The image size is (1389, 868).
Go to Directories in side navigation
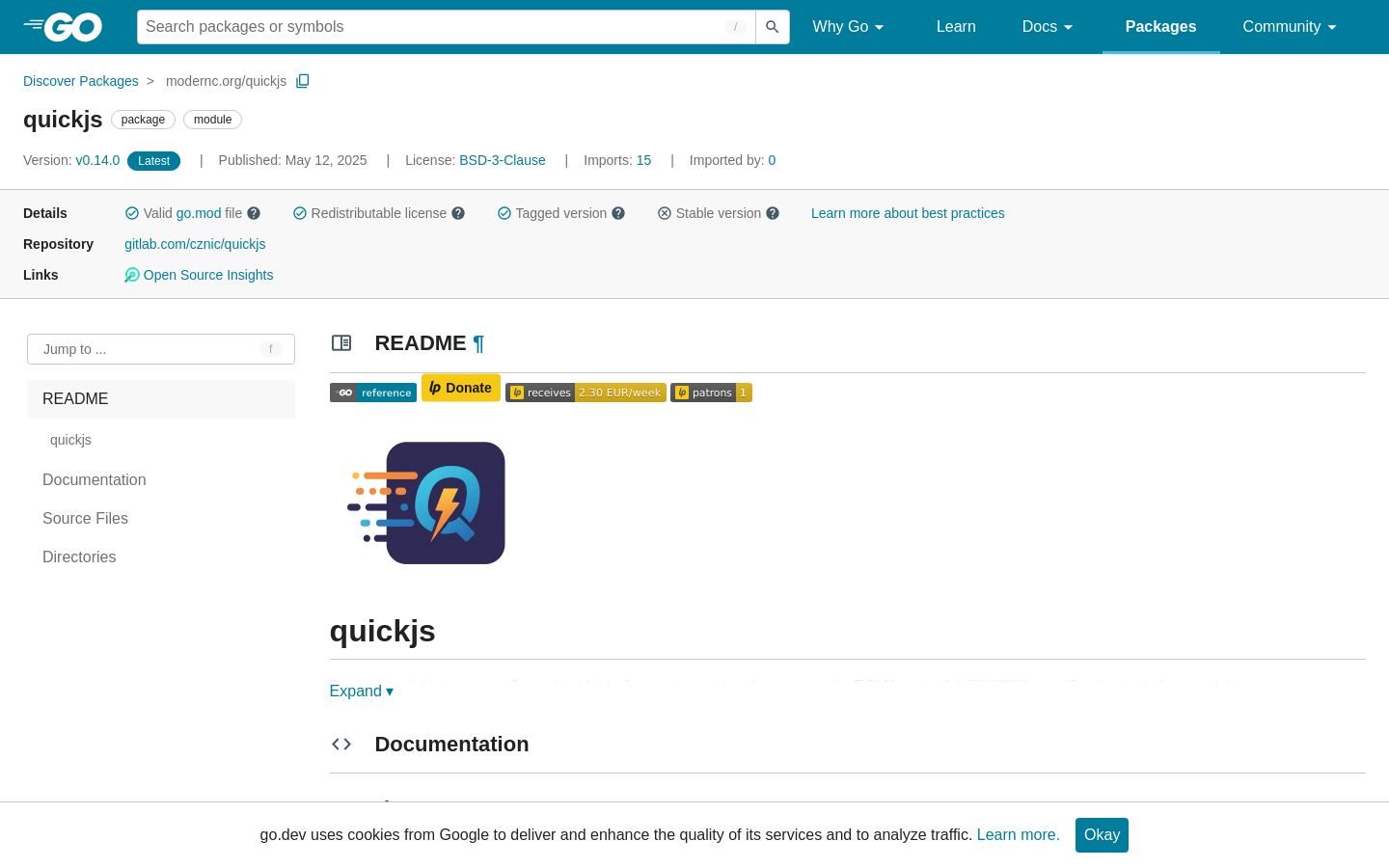coord(79,556)
